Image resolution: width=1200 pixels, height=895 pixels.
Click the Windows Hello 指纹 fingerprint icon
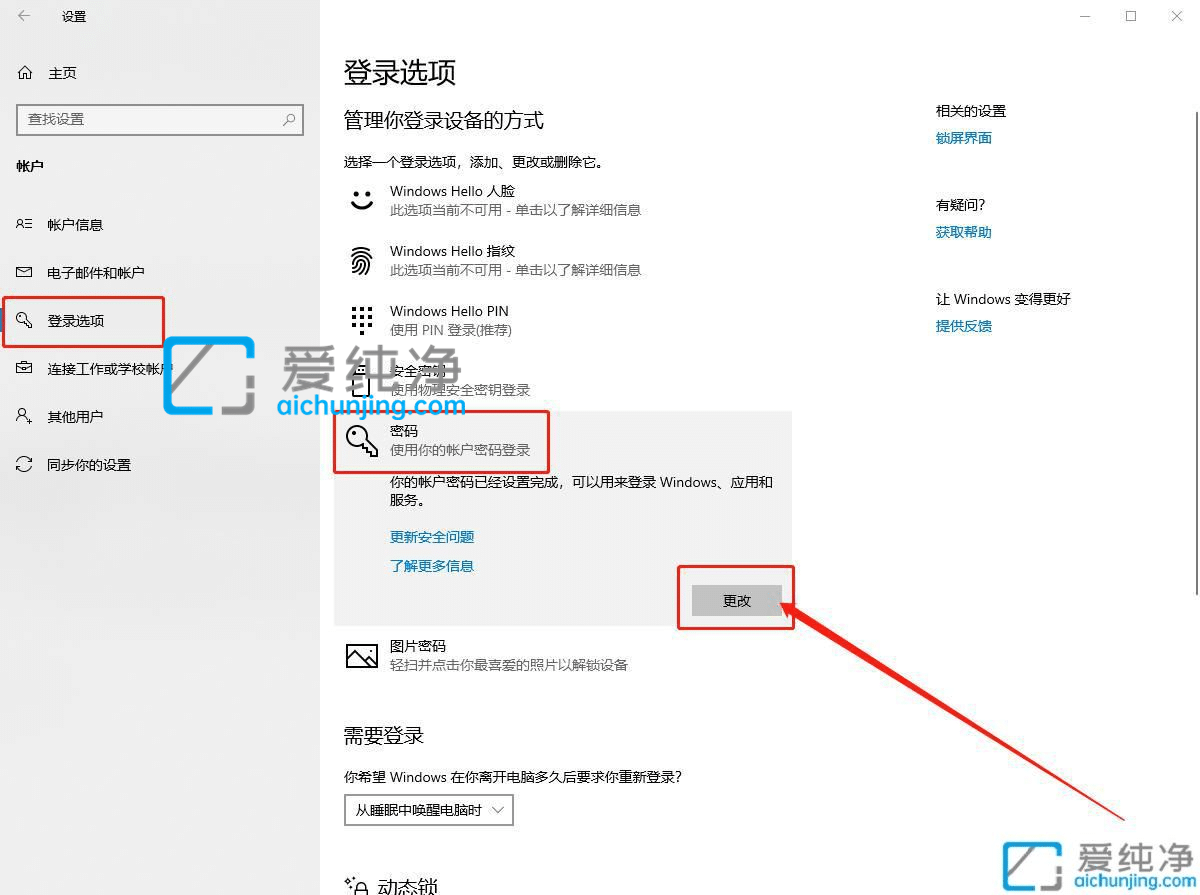tap(361, 260)
